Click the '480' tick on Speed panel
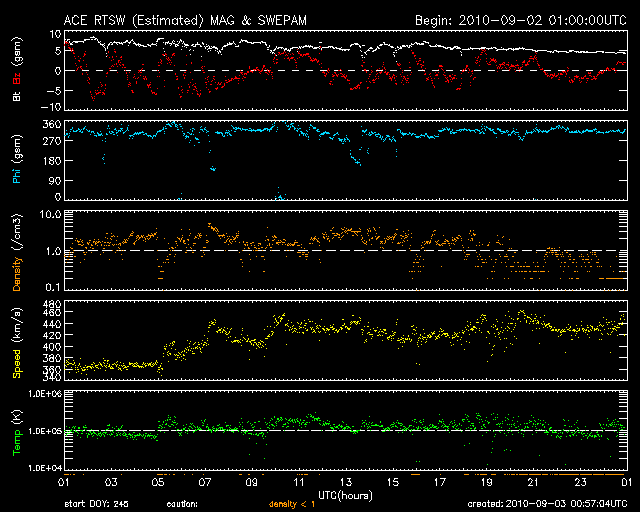The width and height of the screenshot is (640, 512). (51, 305)
